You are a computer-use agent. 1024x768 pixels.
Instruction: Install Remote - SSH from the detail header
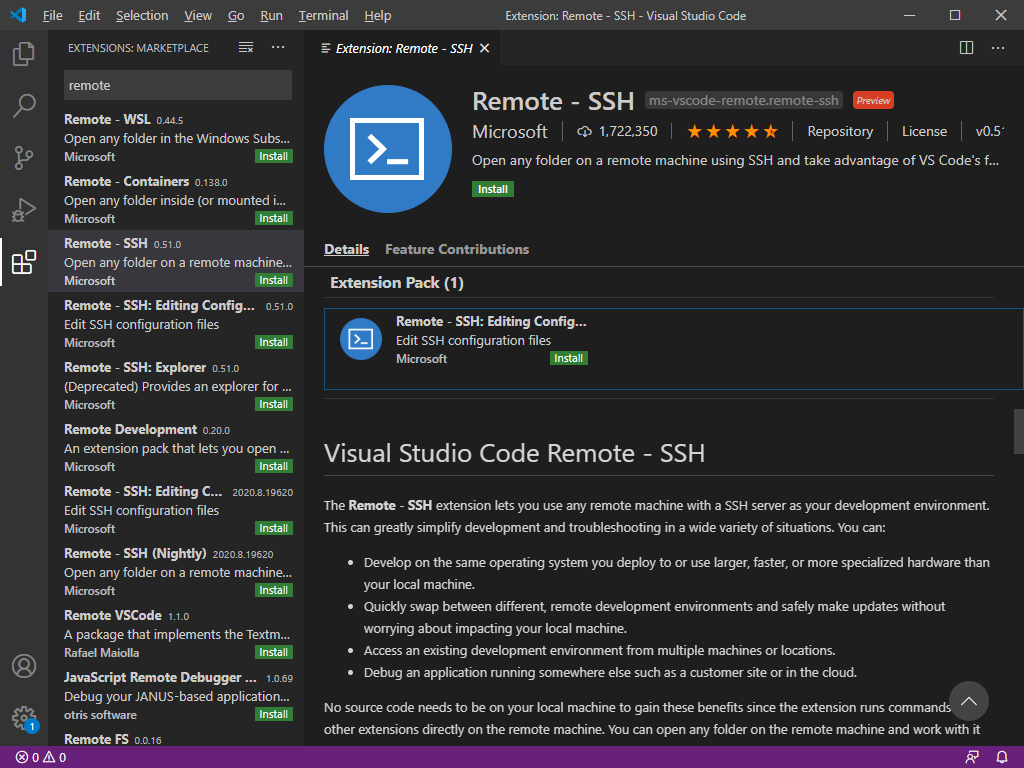(492, 189)
